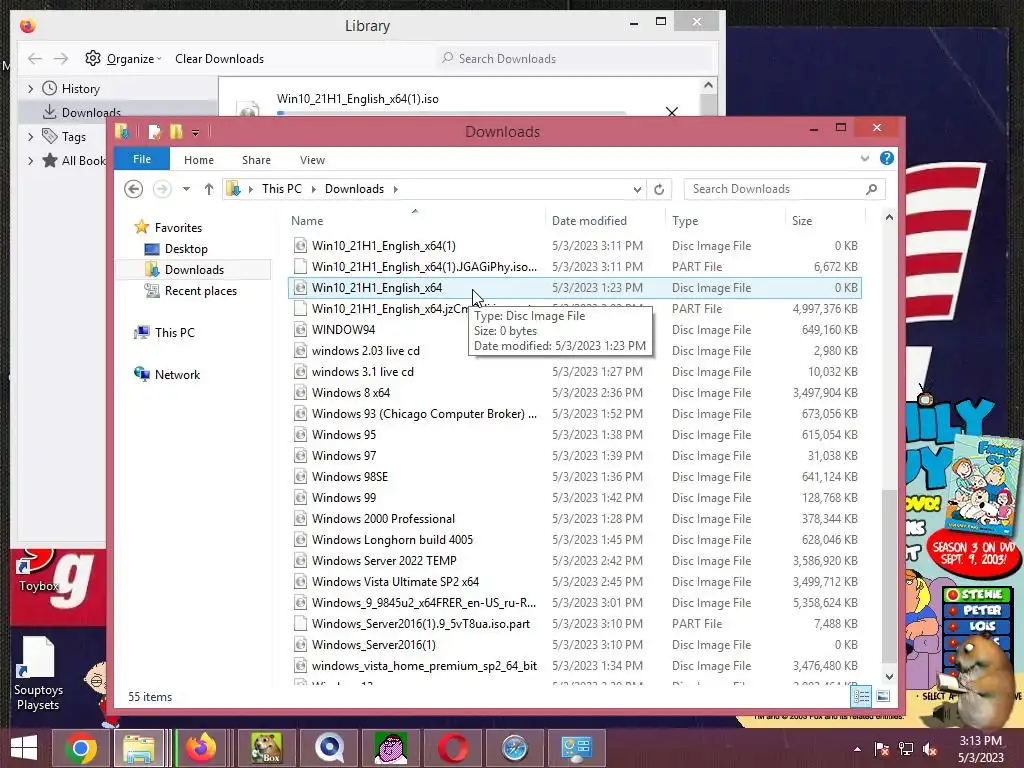Launch Opera browser from taskbar
Viewport: 1024px width, 768px height.
point(452,748)
